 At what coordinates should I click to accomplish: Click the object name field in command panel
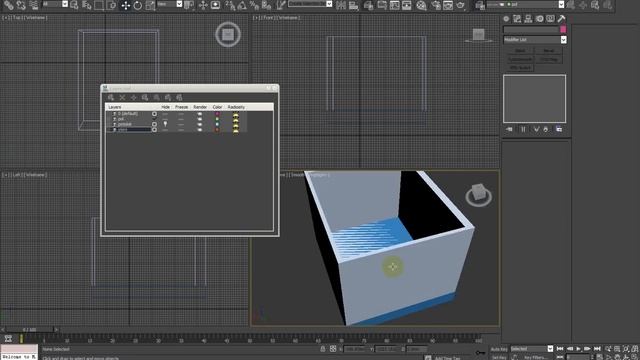(x=531, y=29)
